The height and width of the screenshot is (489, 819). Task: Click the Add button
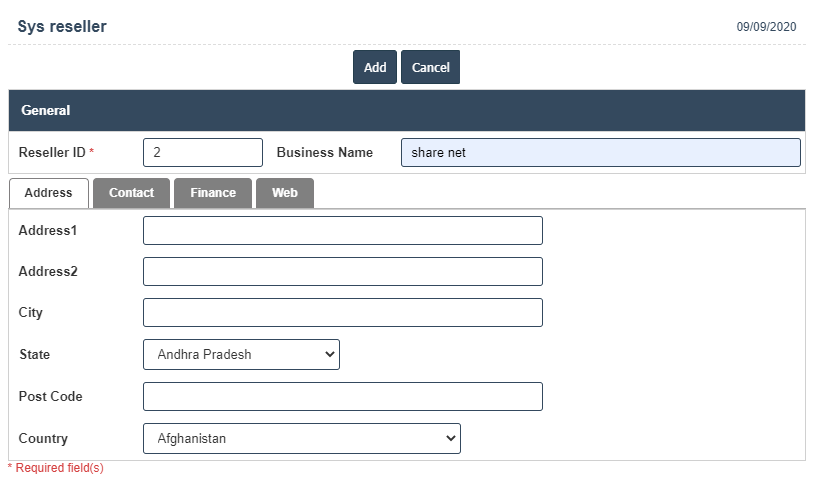tap(374, 67)
